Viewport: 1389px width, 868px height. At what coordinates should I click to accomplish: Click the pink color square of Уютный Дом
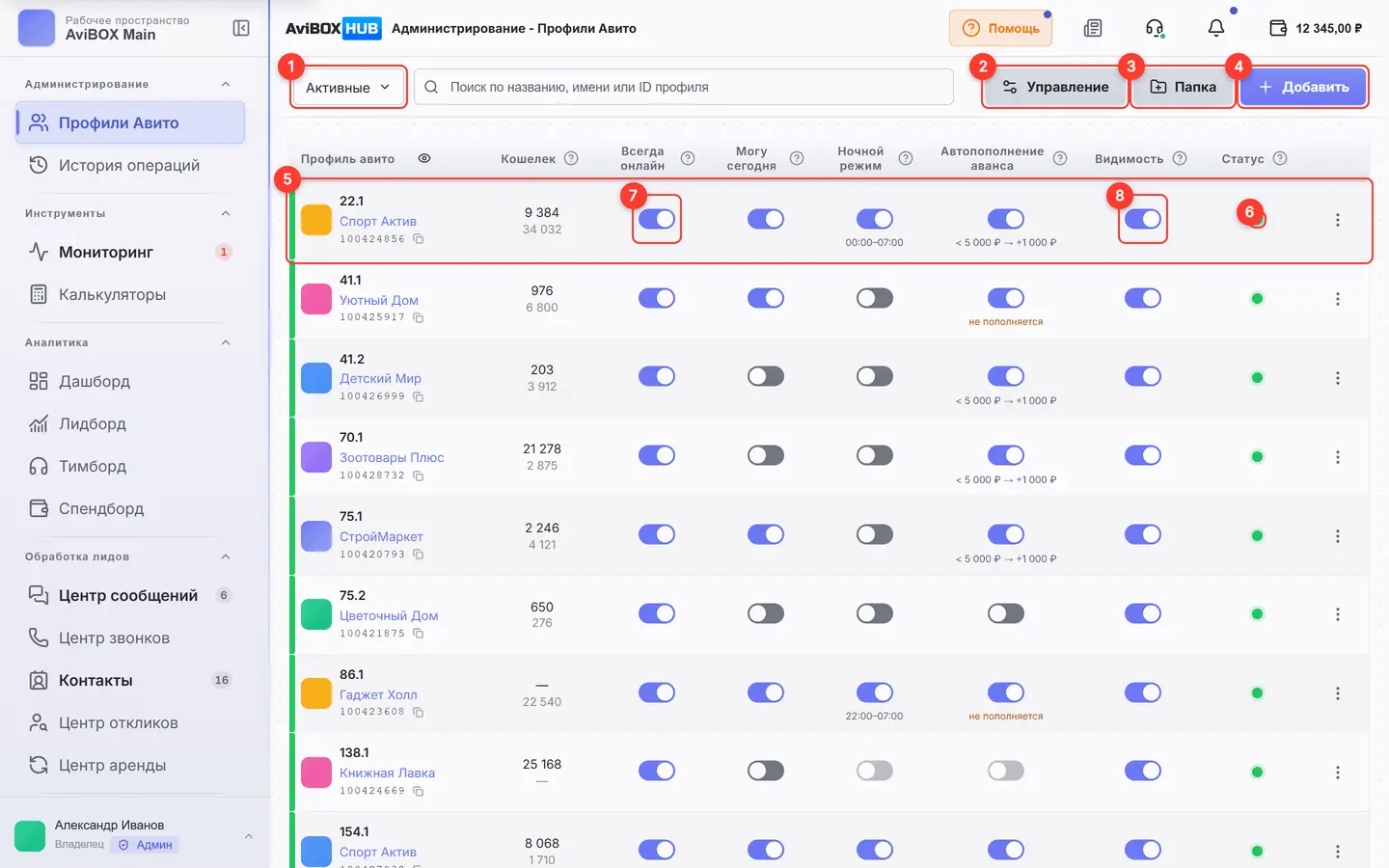(x=316, y=298)
